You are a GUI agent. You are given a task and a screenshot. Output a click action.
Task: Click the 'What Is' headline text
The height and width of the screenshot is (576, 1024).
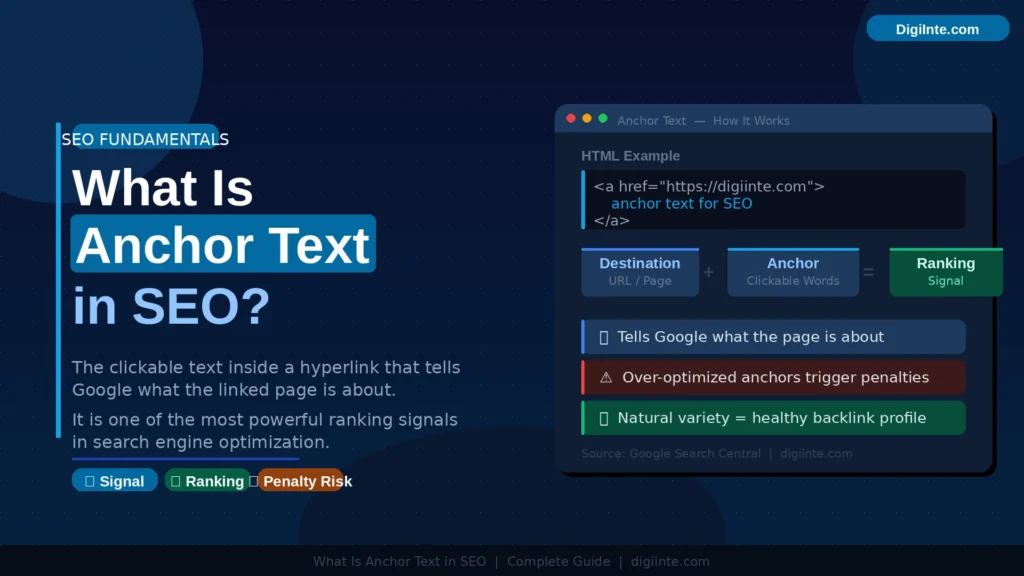[x=163, y=188]
